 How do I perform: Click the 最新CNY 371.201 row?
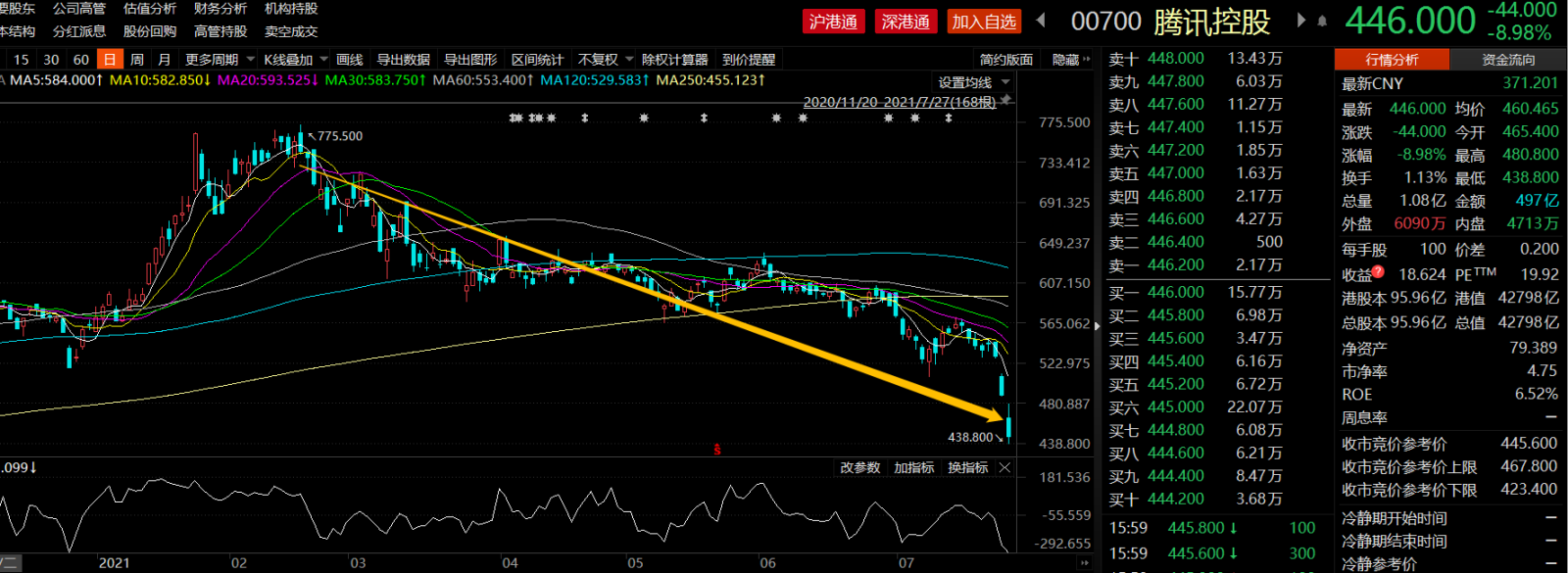point(1449,84)
